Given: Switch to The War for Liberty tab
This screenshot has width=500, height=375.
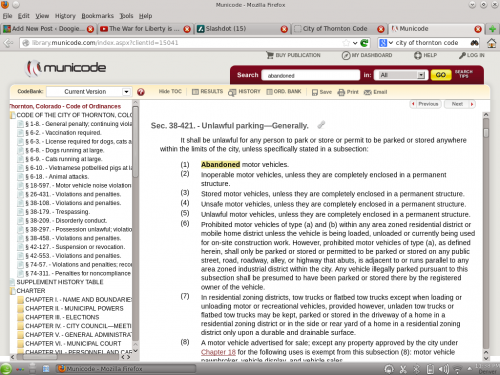Looking at the screenshot, I should pyautogui.click(x=145, y=29).
